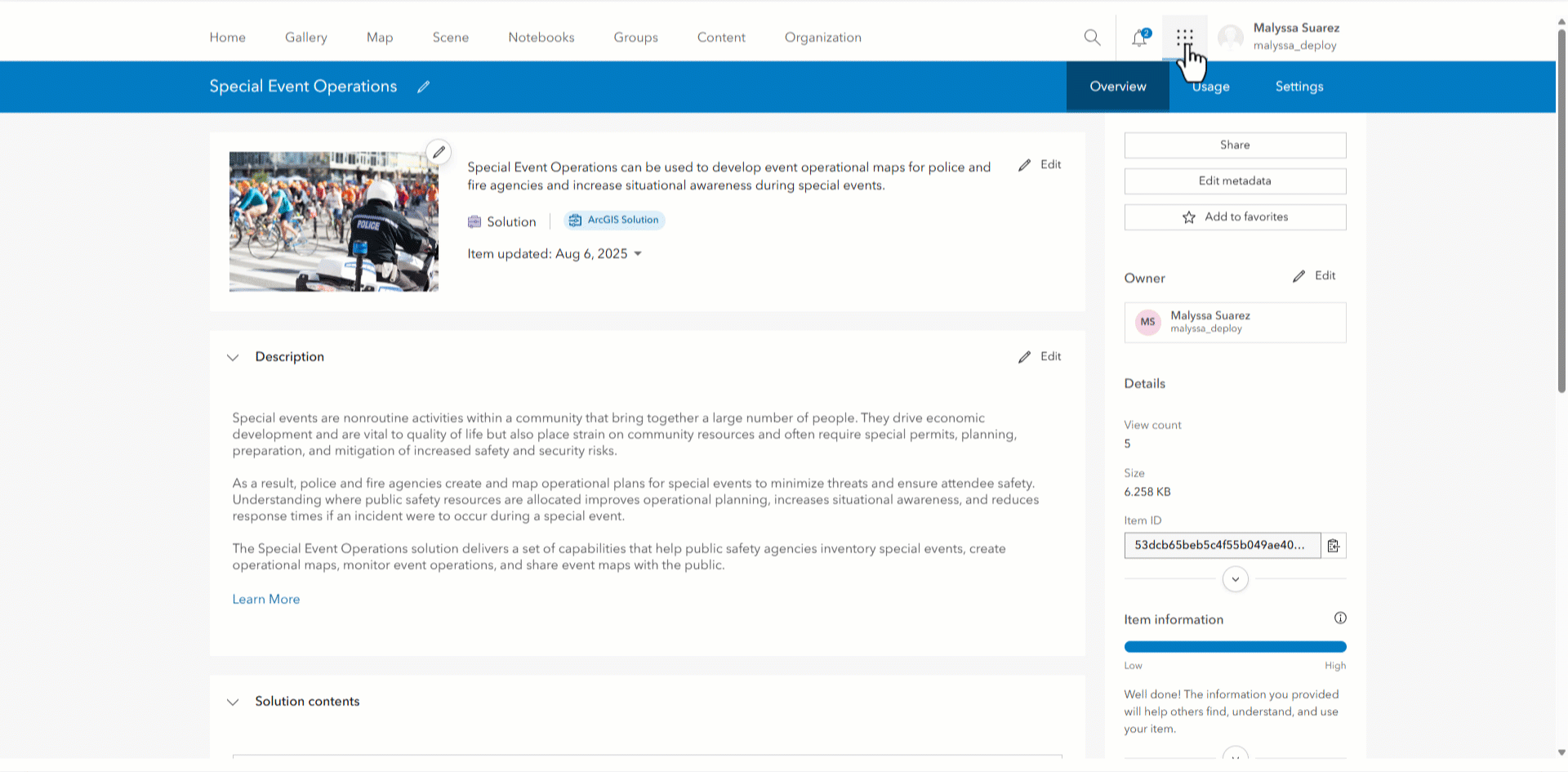Click the MS owner avatar
This screenshot has width=1568, height=772.
click(1148, 322)
